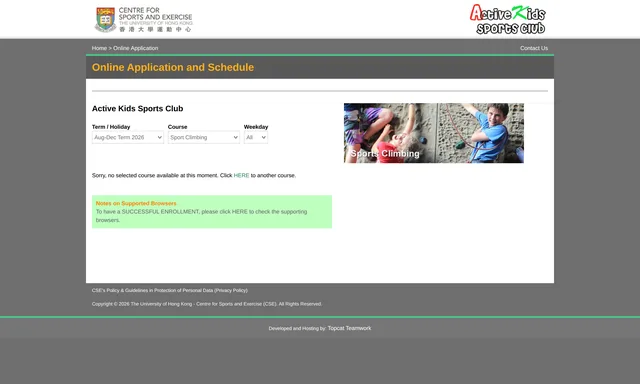Open the CSE Privacy Policy link

(170, 291)
